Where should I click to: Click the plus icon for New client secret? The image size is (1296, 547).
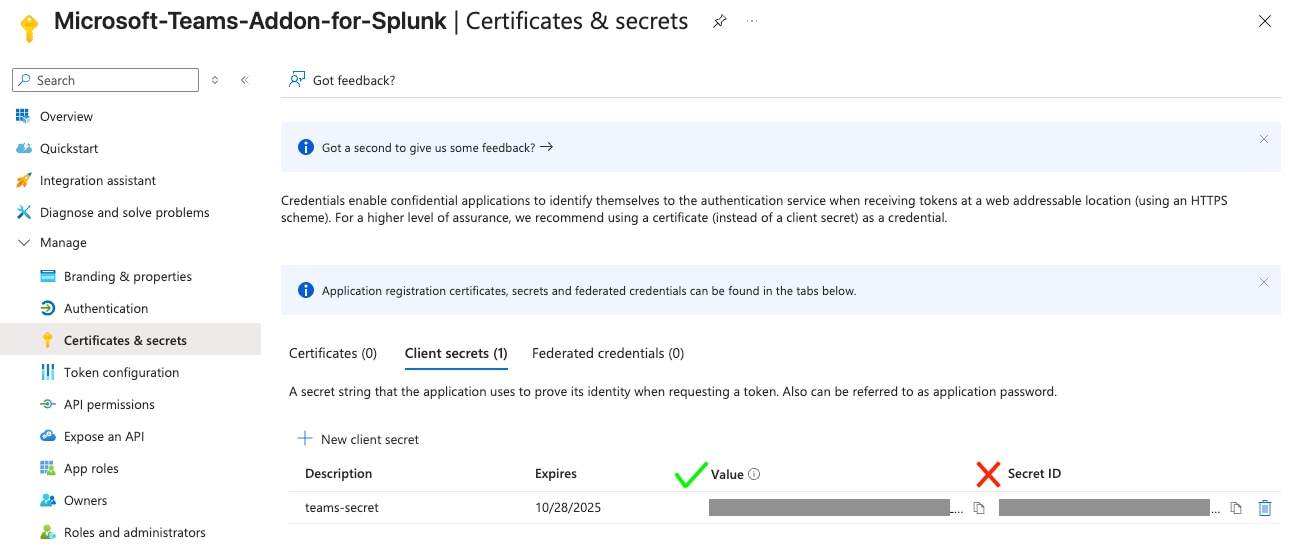[x=304, y=439]
